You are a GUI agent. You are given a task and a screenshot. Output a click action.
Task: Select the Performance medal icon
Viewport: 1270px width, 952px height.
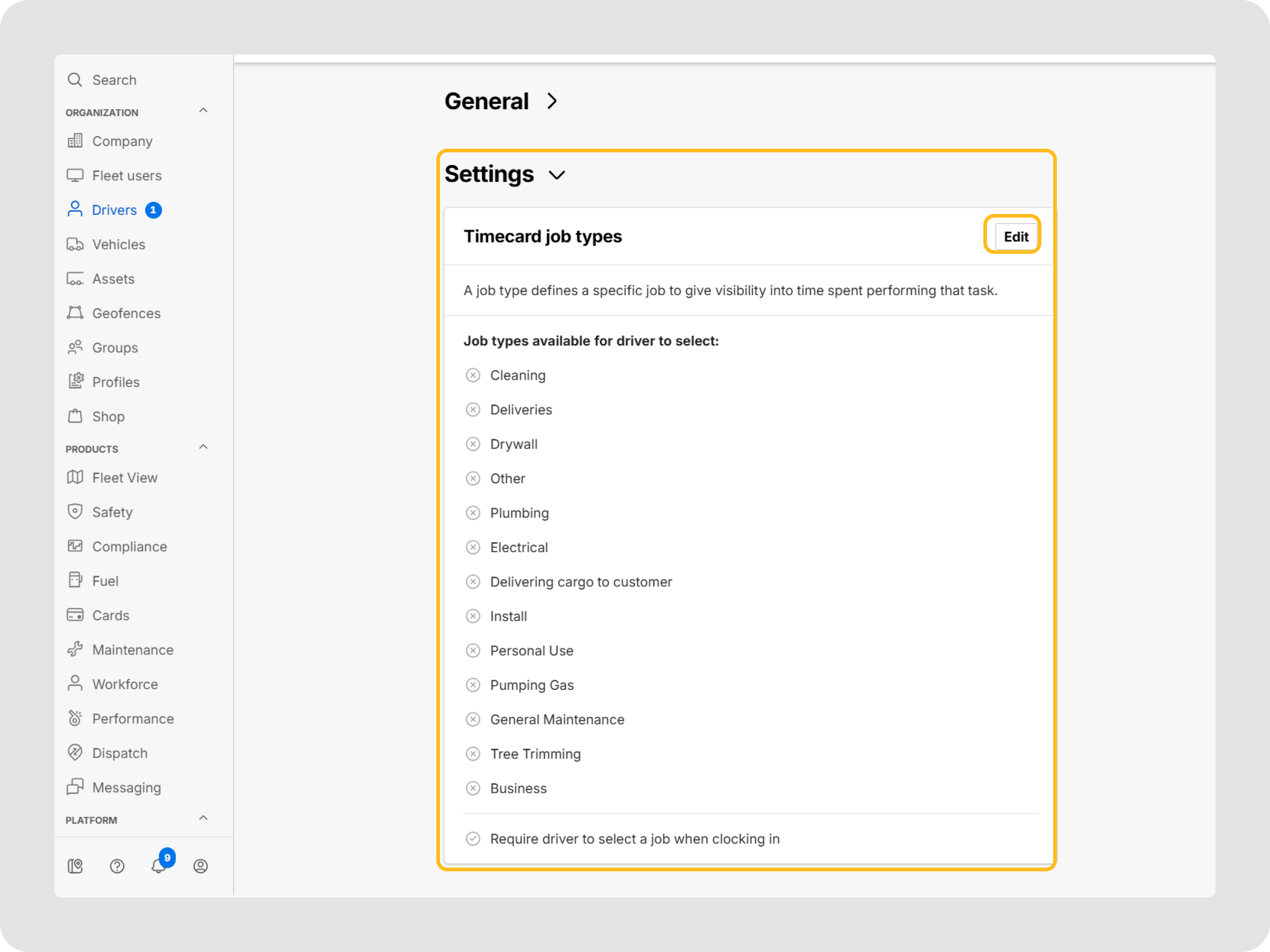(75, 718)
